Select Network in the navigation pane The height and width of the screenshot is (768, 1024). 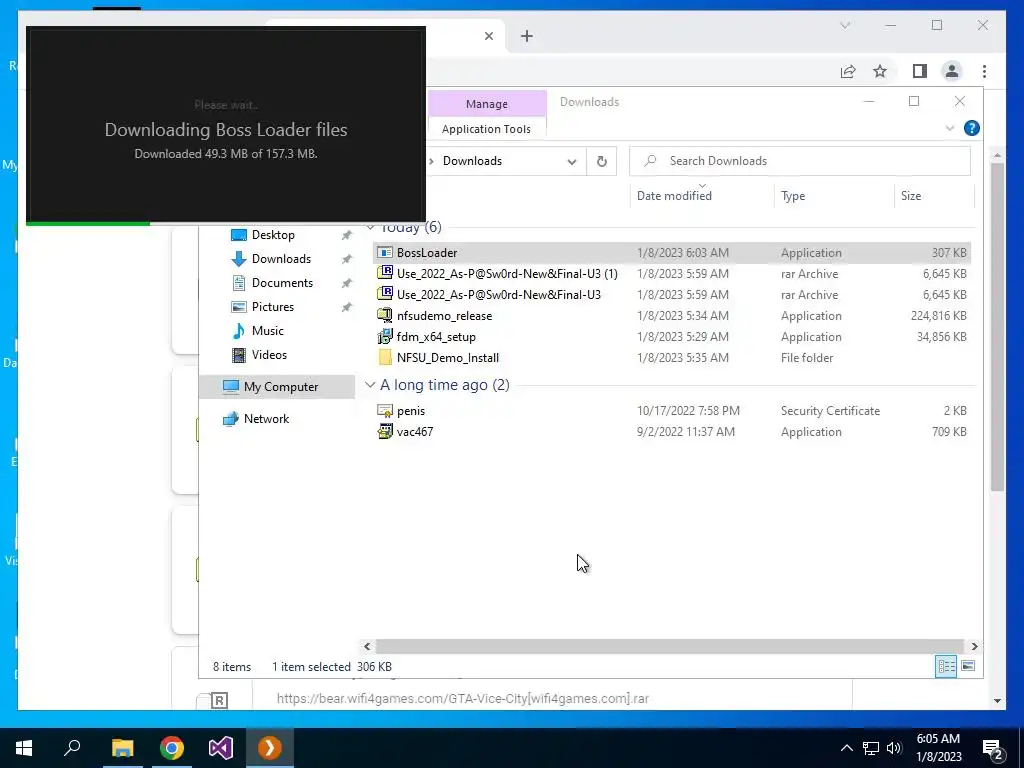266,419
